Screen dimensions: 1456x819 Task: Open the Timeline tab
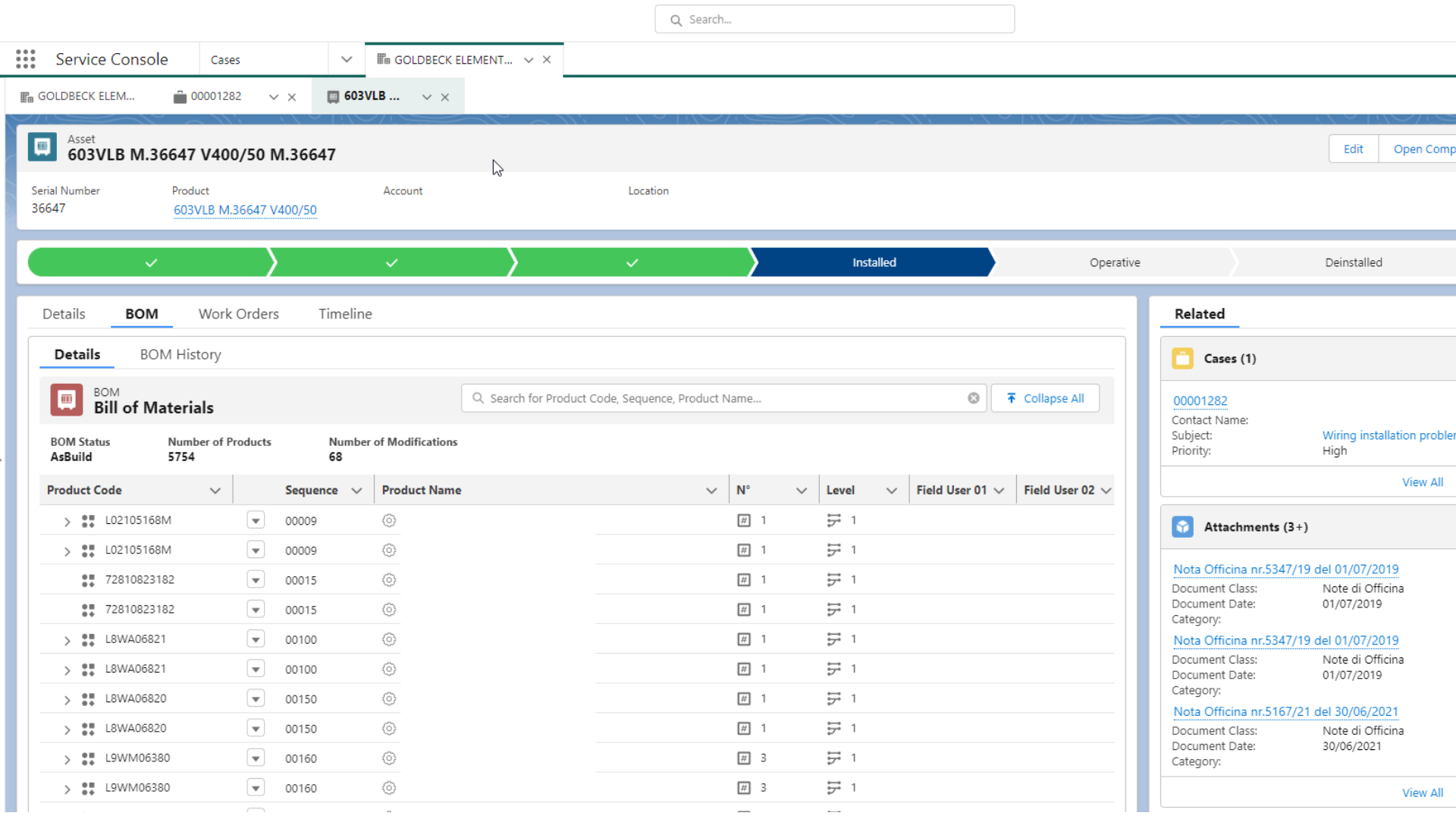tap(345, 314)
